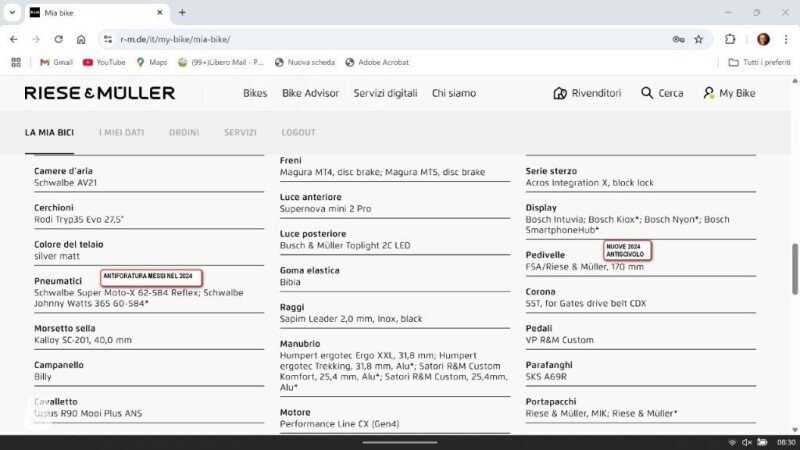Click the muted volume icon in tray
Image resolution: width=800 pixels, height=450 pixels.
[x=747, y=442]
